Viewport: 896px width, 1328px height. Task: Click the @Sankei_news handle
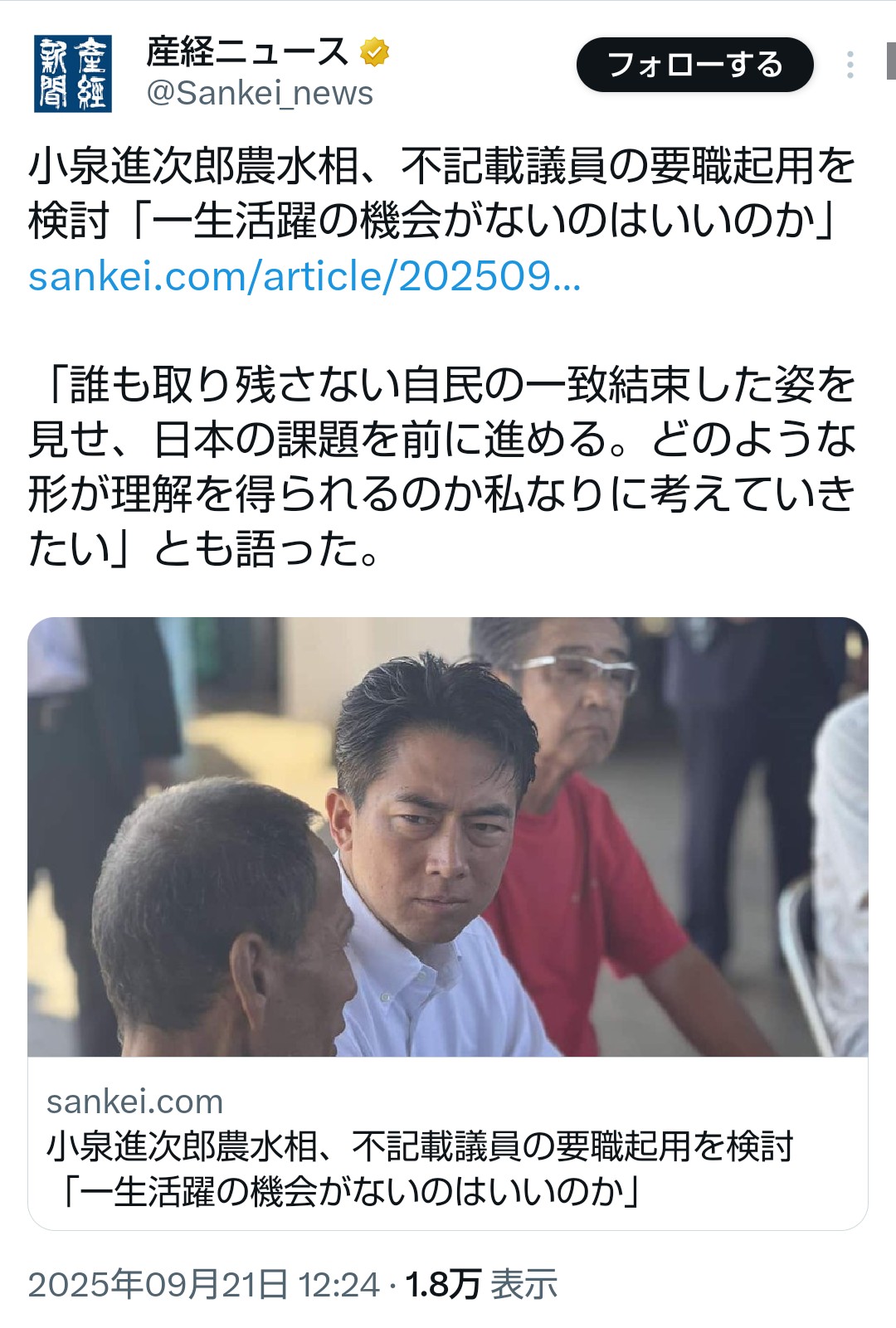coord(260,93)
